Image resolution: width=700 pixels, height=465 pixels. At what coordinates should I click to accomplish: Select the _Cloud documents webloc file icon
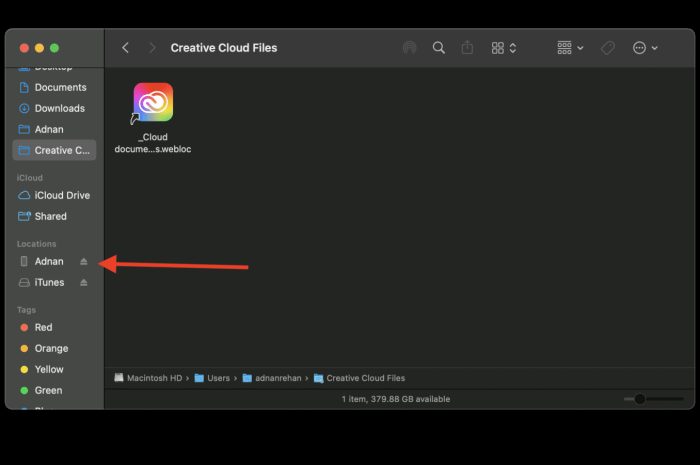point(153,102)
